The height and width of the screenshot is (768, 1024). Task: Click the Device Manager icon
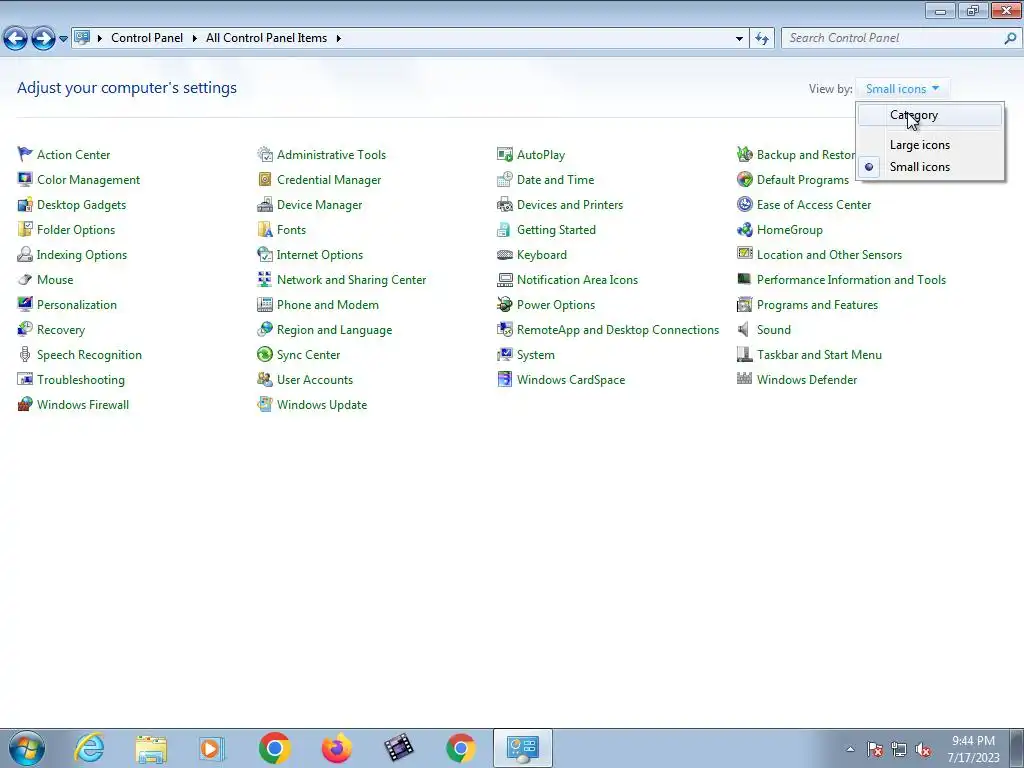coord(264,204)
